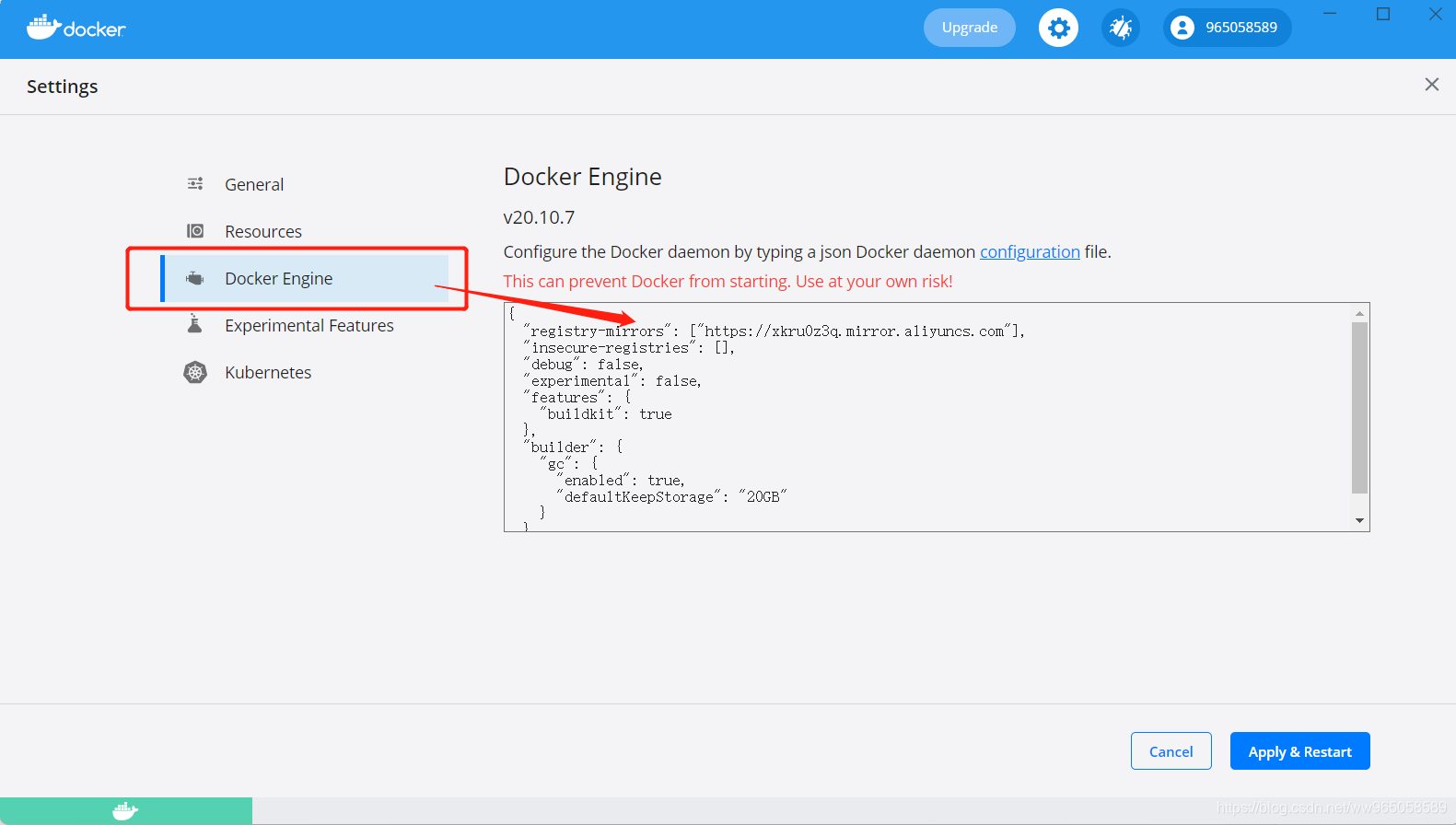Click Apply & Restart button
This screenshot has width=1456, height=825.
[1300, 751]
